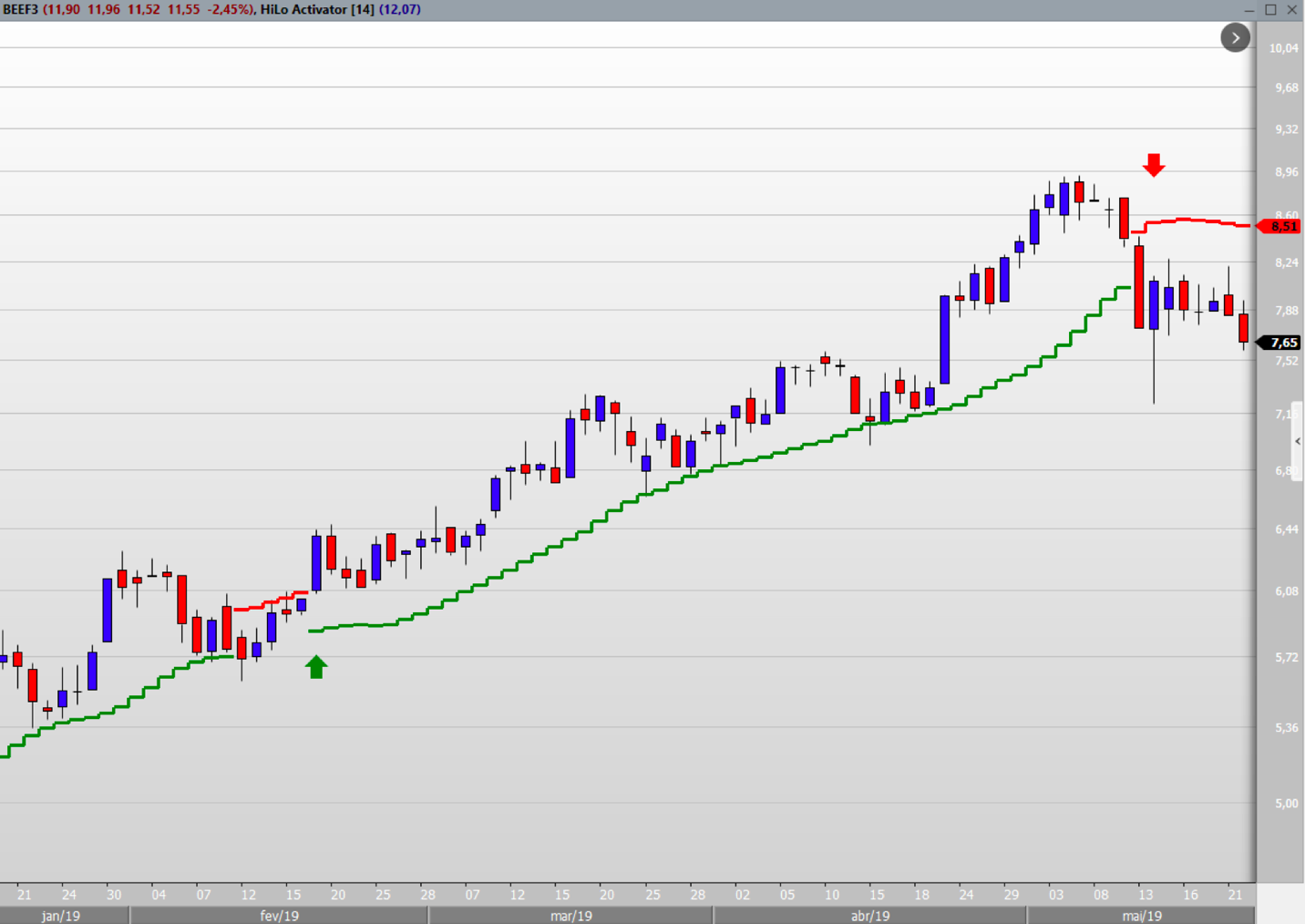This screenshot has height=924, width=1305.
Task: Minimize the chart window
Action: (1249, 9)
